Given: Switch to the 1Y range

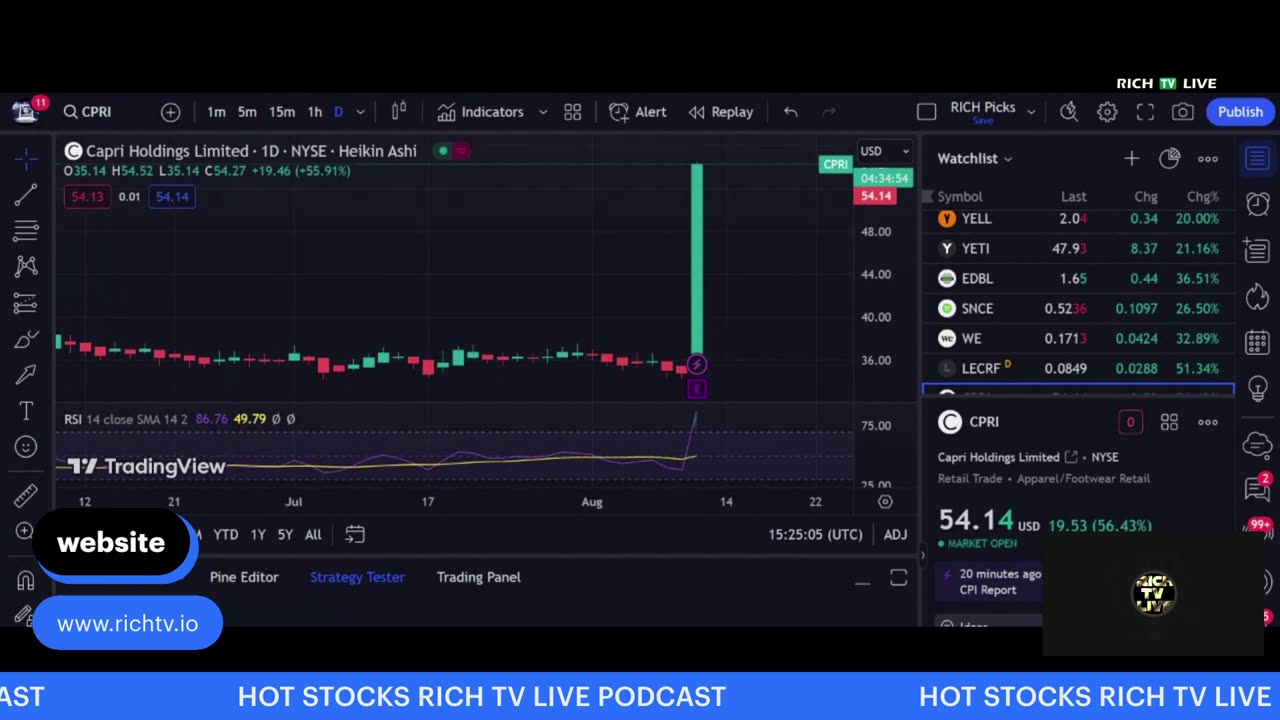Looking at the screenshot, I should coord(258,535).
